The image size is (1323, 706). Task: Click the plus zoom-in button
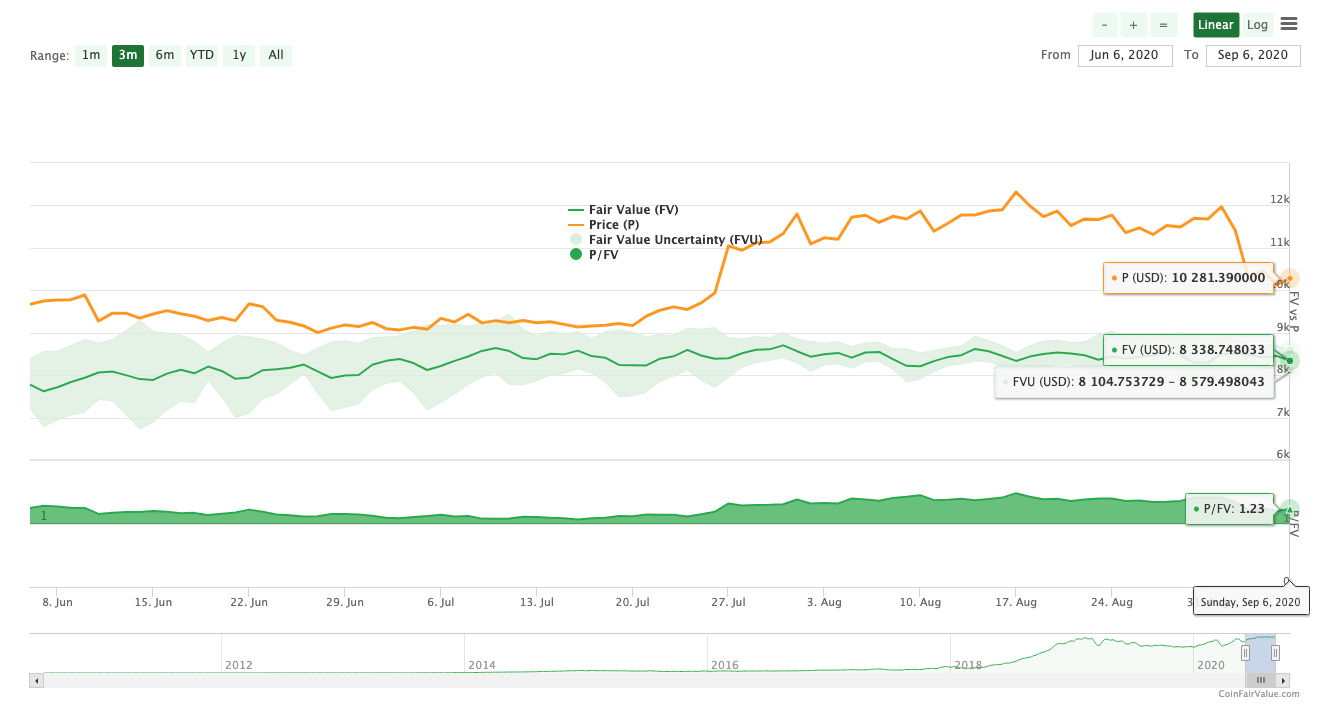tap(1133, 25)
